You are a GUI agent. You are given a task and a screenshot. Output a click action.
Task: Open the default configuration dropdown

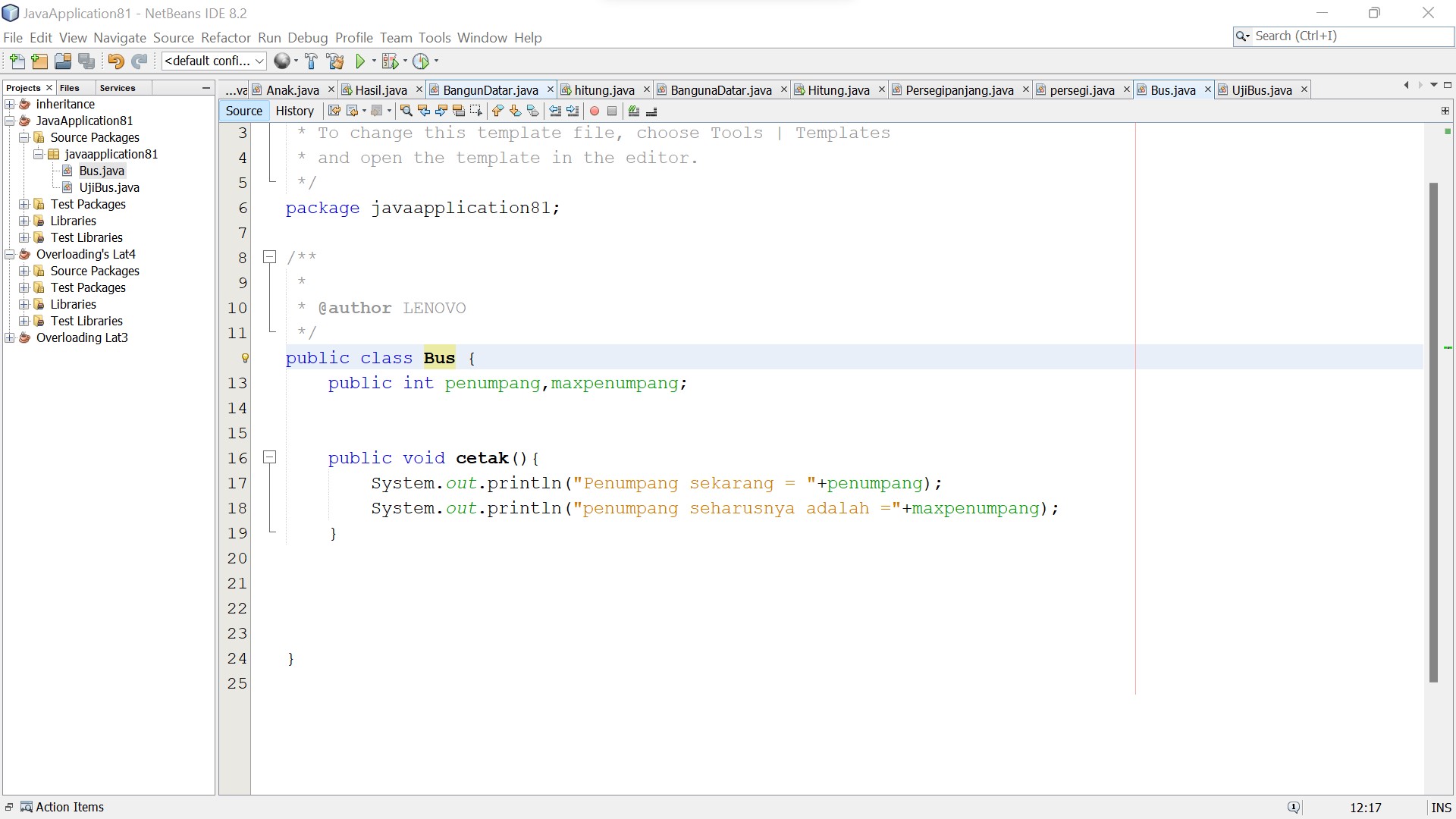click(214, 61)
